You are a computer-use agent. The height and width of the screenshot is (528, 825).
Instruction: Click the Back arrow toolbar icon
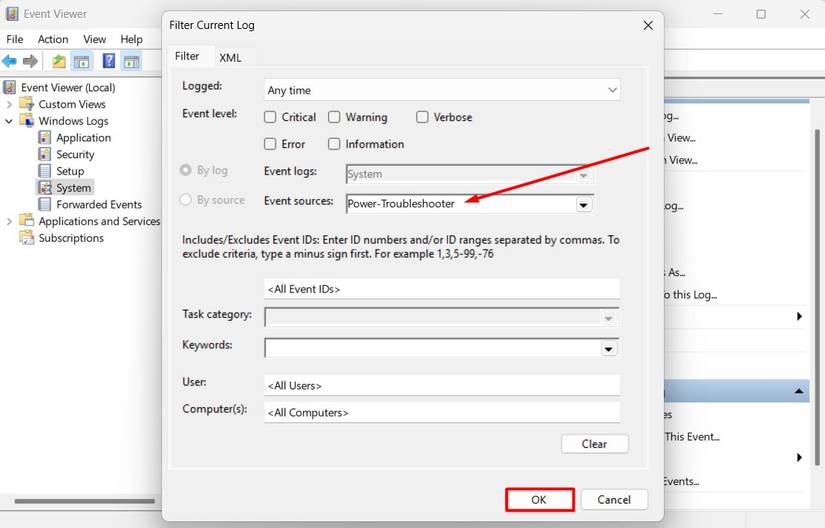(9, 62)
